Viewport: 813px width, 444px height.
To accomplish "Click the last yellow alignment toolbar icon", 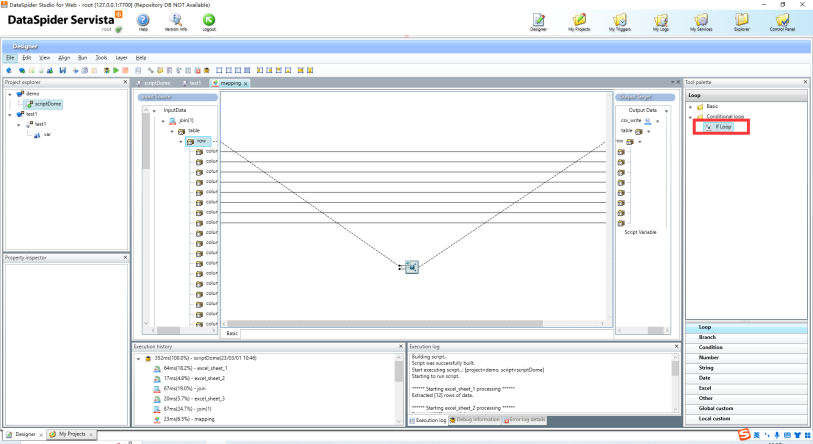I will coord(310,70).
